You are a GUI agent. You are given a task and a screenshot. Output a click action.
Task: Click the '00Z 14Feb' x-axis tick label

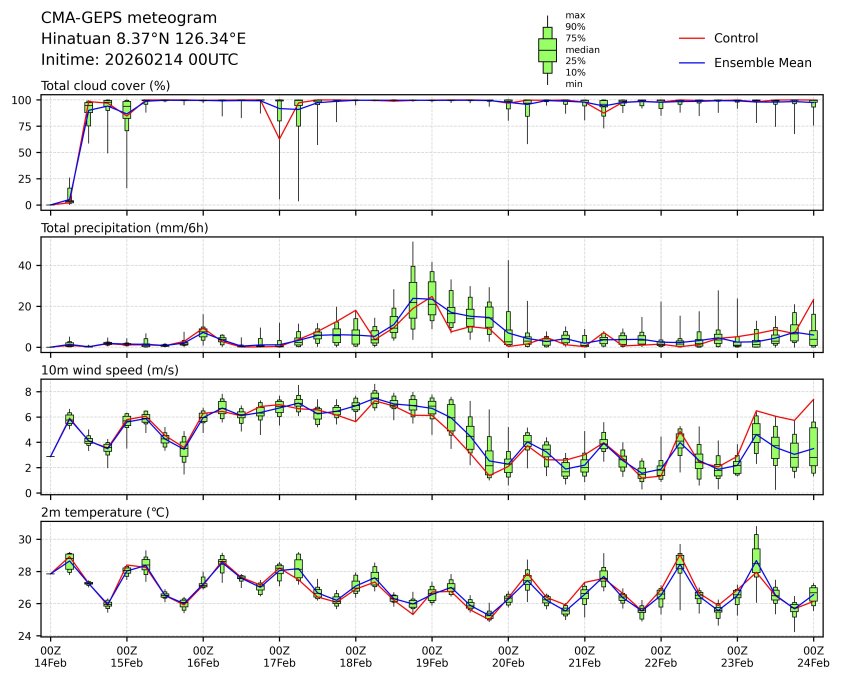[50, 656]
